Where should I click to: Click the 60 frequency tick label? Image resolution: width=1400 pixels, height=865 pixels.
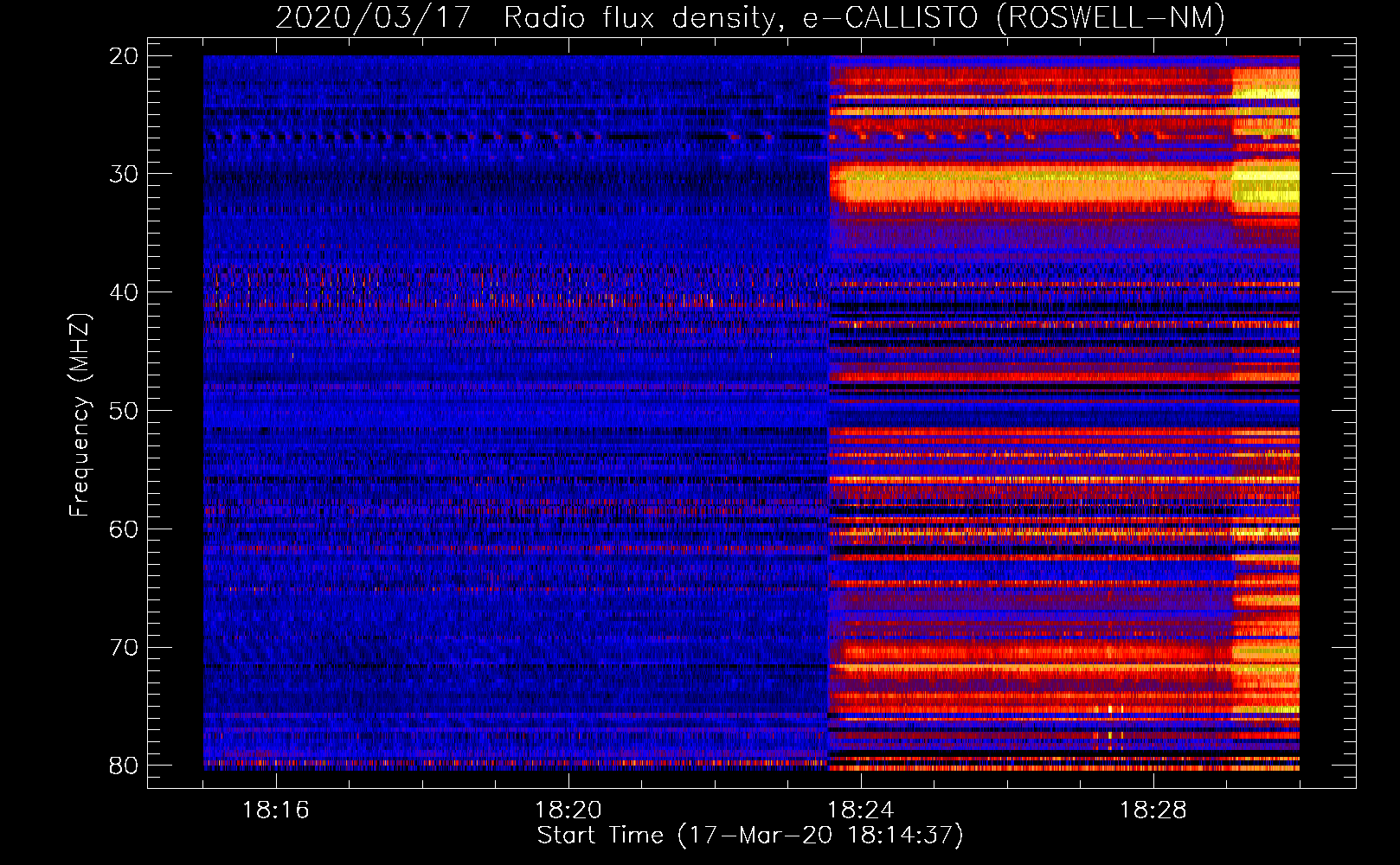pos(124,529)
